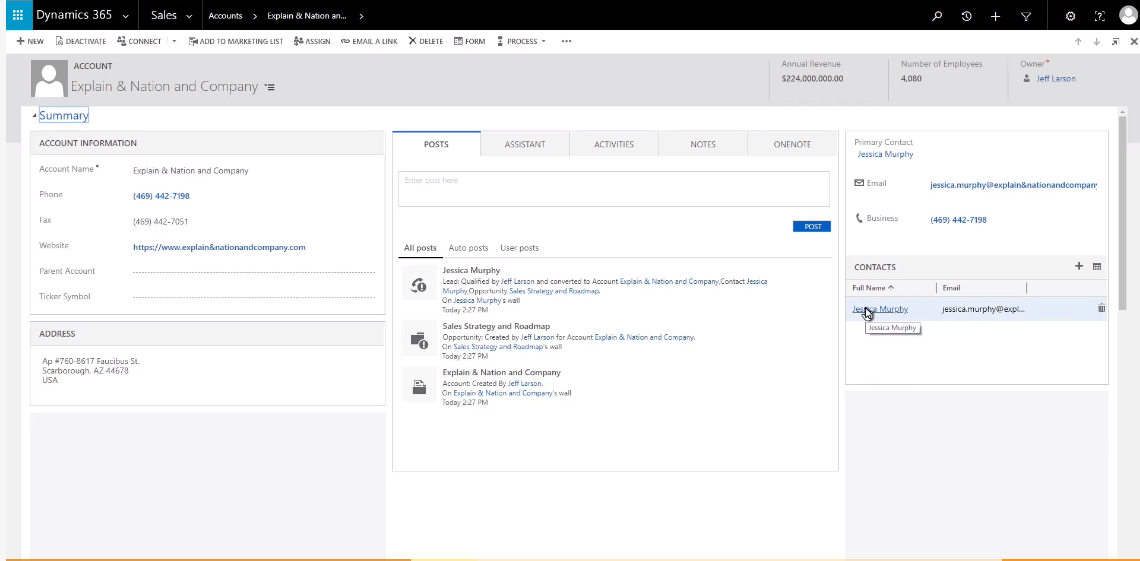Screen dimensions: 1140x561
Task: Expand the Dynamics 365 dropdown chevron
Action: 126,16
